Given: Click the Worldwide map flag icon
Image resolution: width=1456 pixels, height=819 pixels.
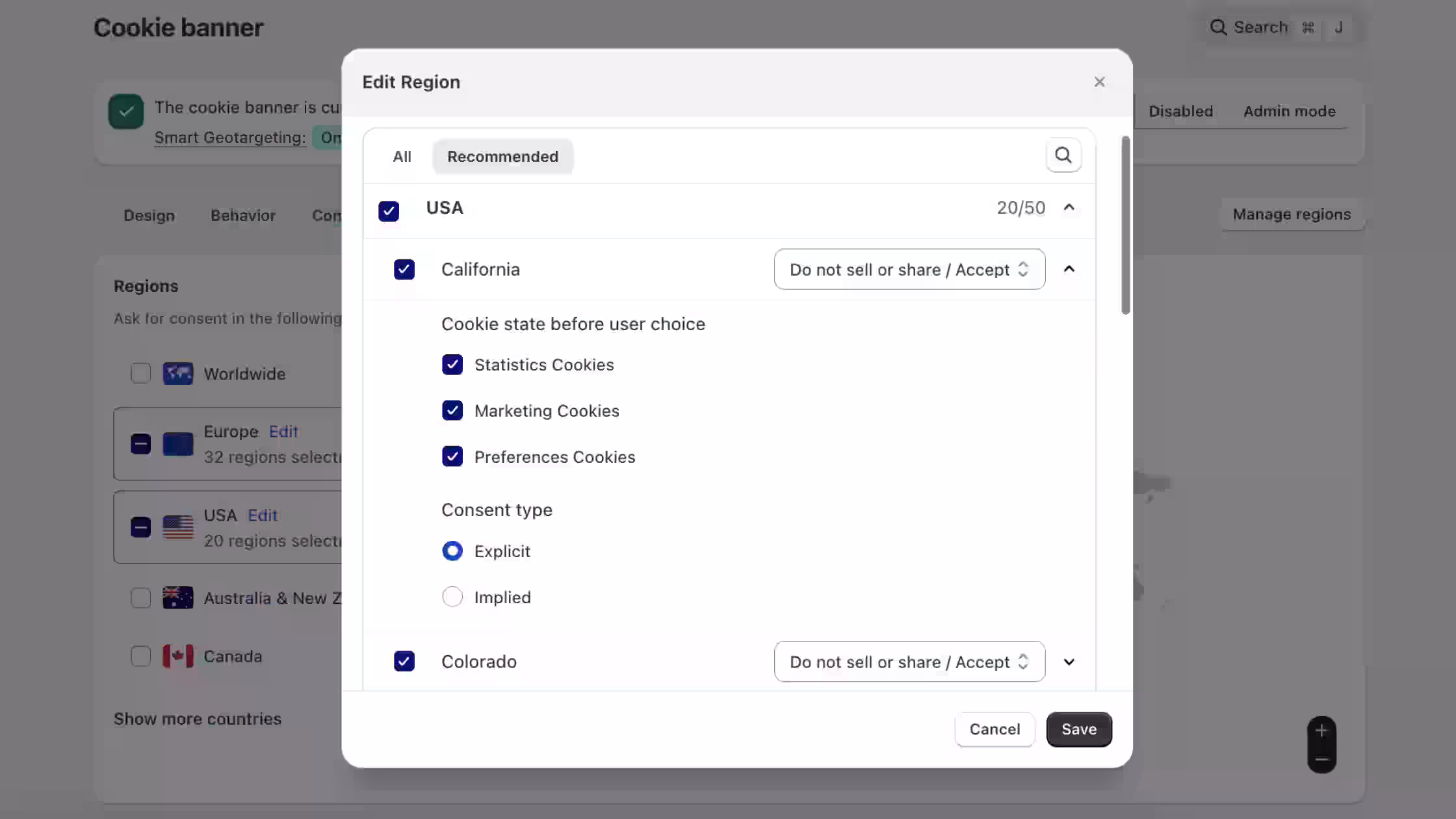Looking at the screenshot, I should pos(178,374).
